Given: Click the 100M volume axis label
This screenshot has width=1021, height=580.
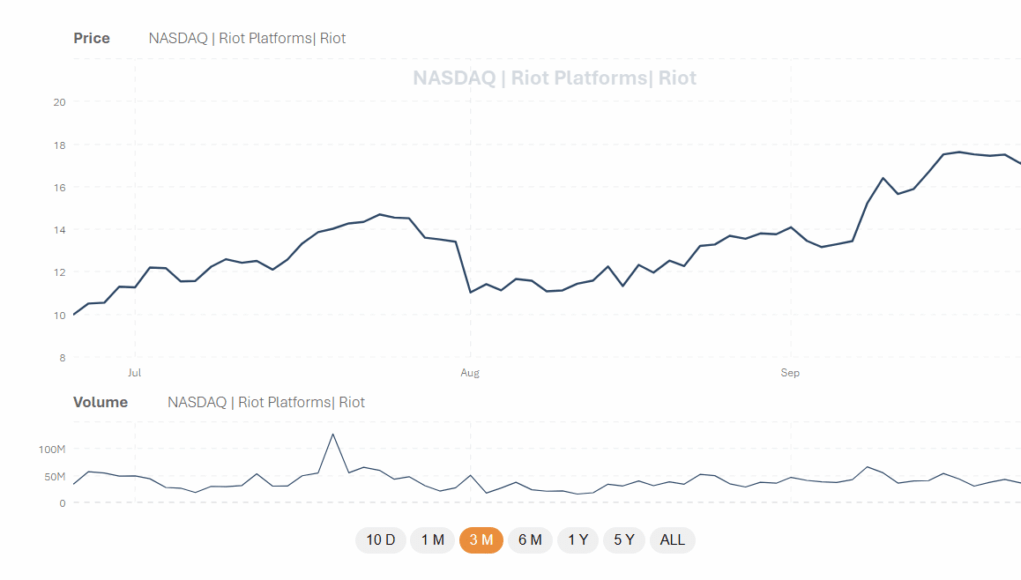Looking at the screenshot, I should pyautogui.click(x=50, y=449).
